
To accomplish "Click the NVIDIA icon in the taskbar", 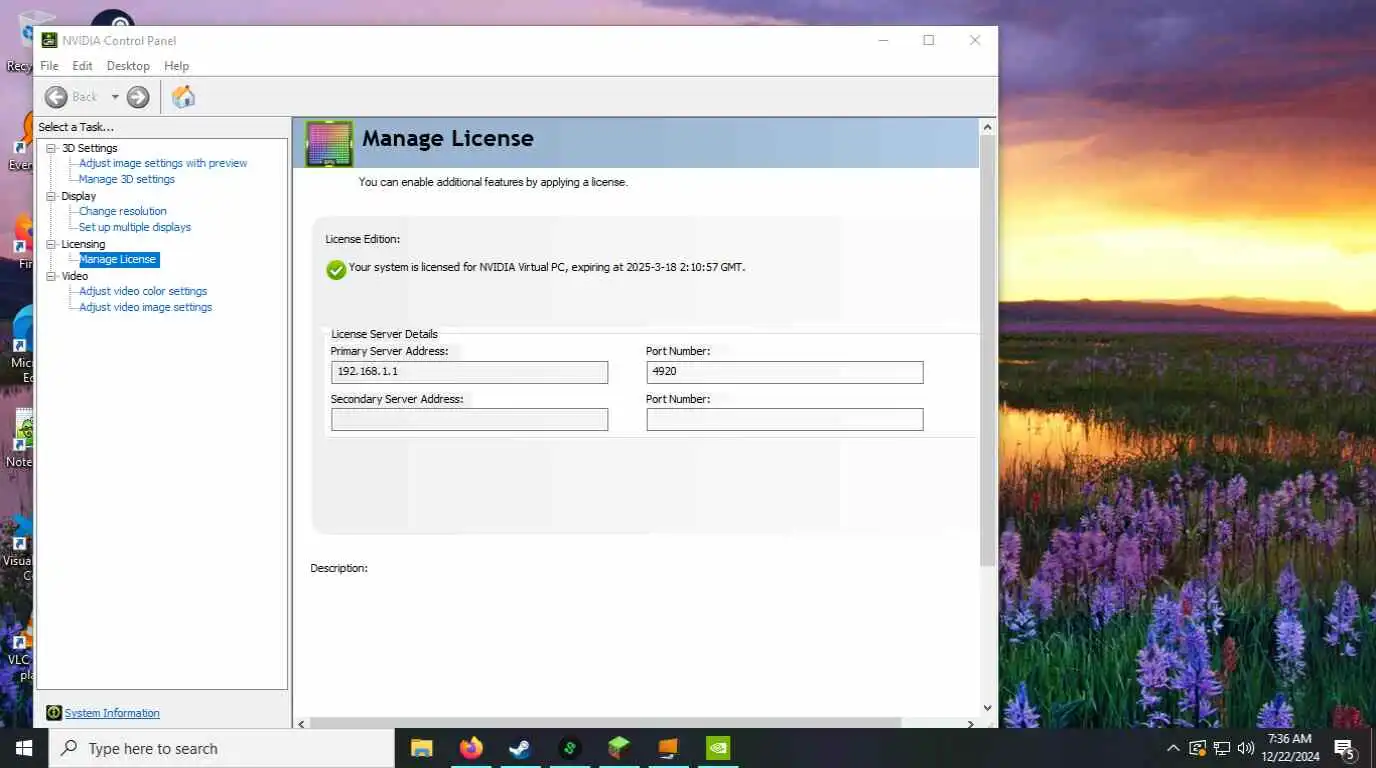I will [x=717, y=748].
